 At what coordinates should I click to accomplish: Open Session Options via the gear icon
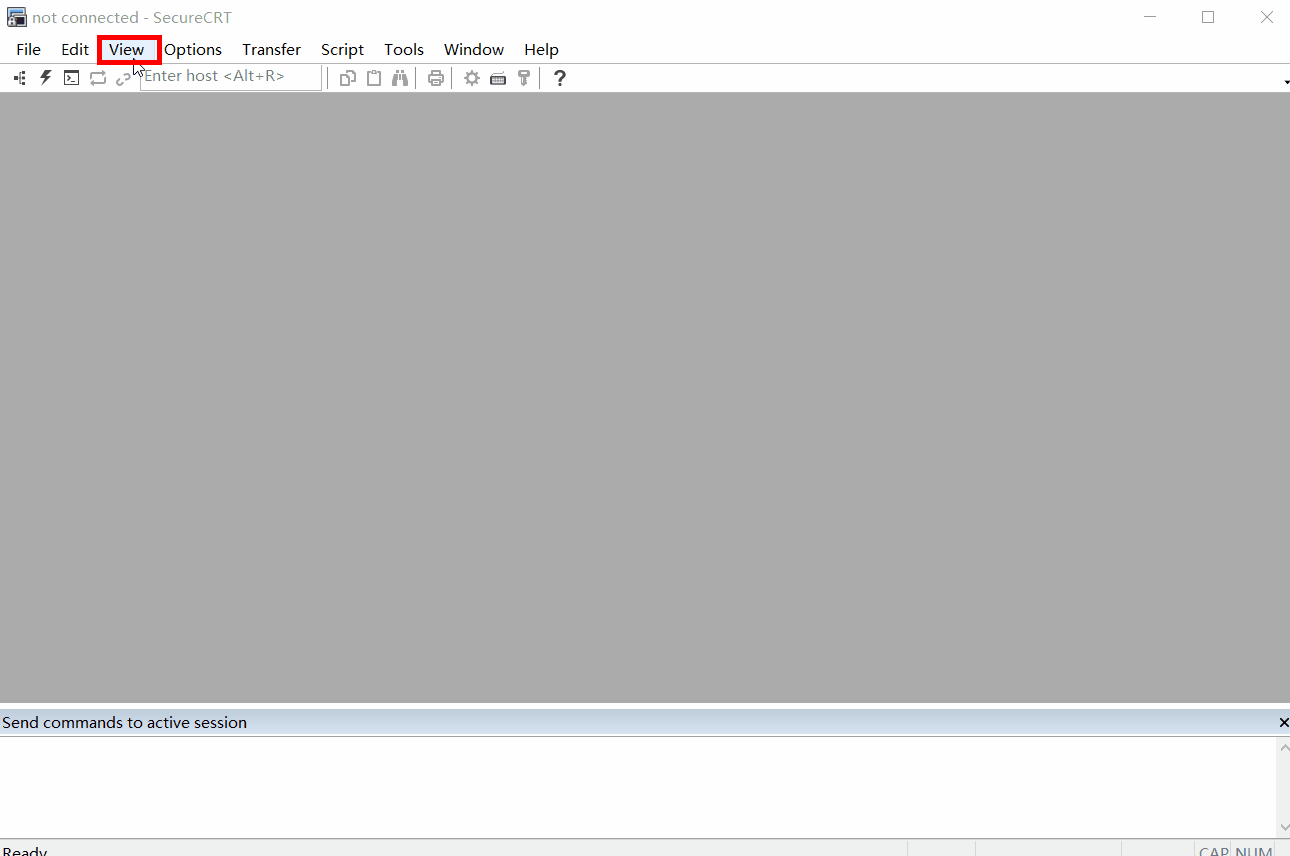point(472,78)
